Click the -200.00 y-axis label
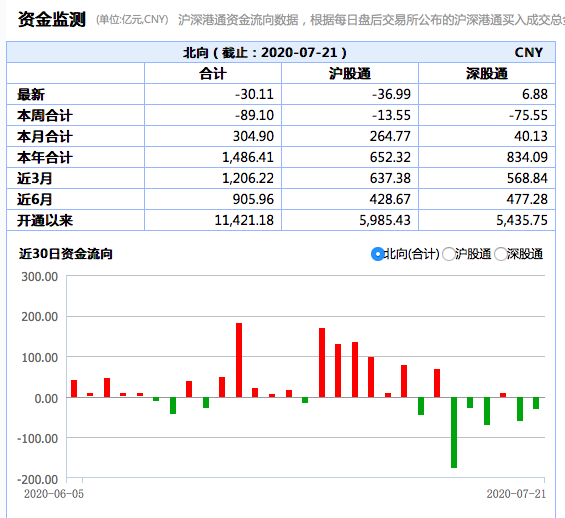565x518 pixels. click(37, 479)
